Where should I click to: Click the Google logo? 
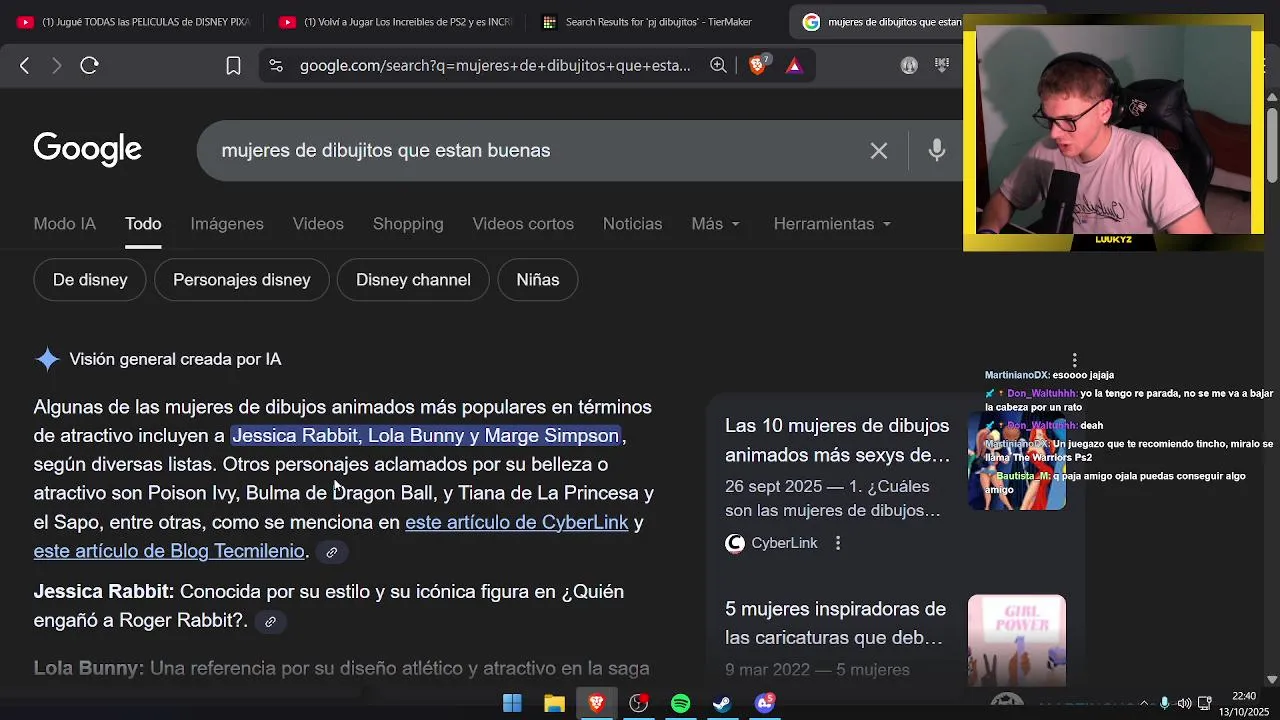coord(88,149)
